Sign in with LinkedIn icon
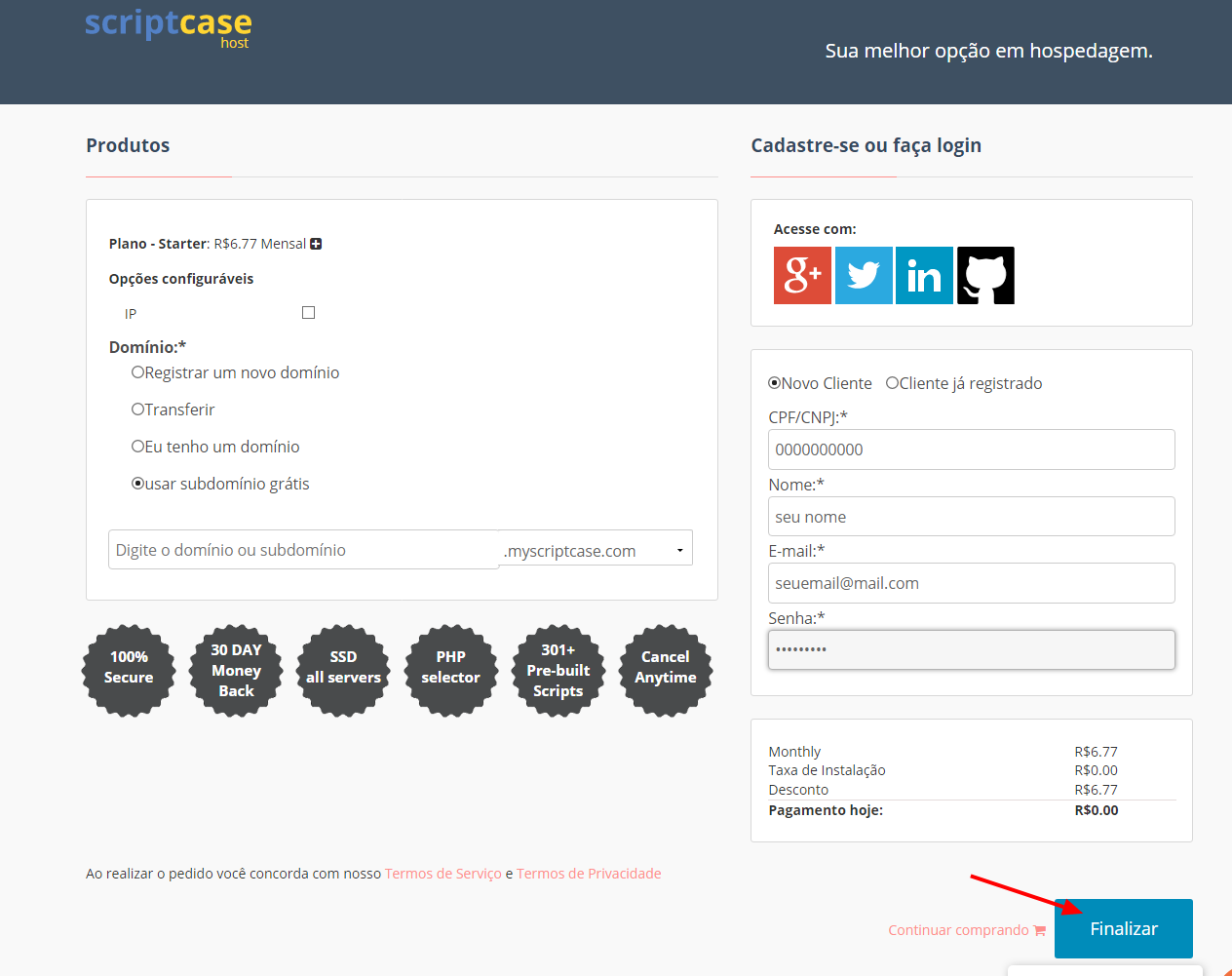 tap(924, 275)
